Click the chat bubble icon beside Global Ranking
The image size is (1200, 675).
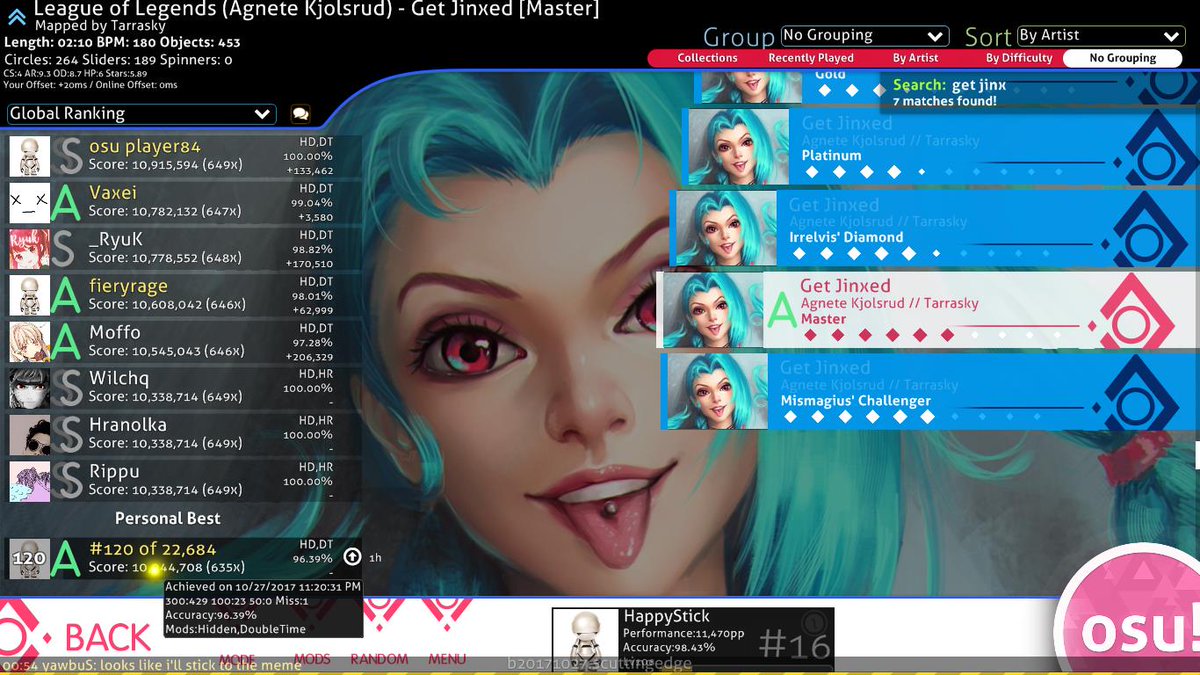(300, 115)
